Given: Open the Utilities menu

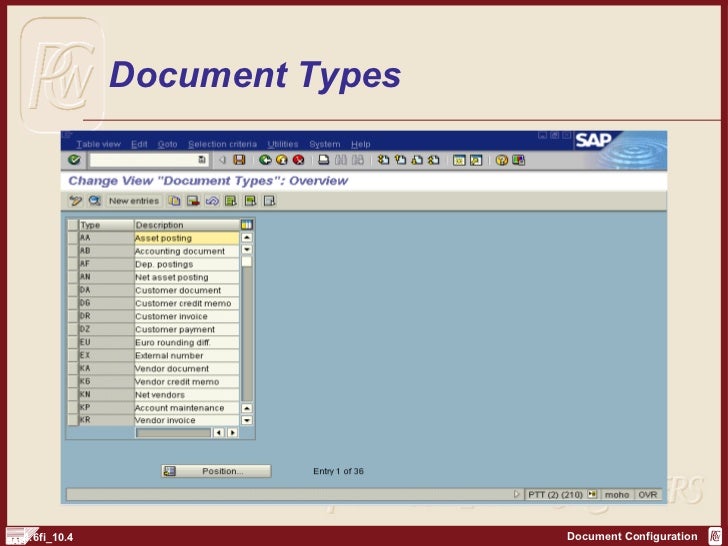Looking at the screenshot, I should click(283, 144).
